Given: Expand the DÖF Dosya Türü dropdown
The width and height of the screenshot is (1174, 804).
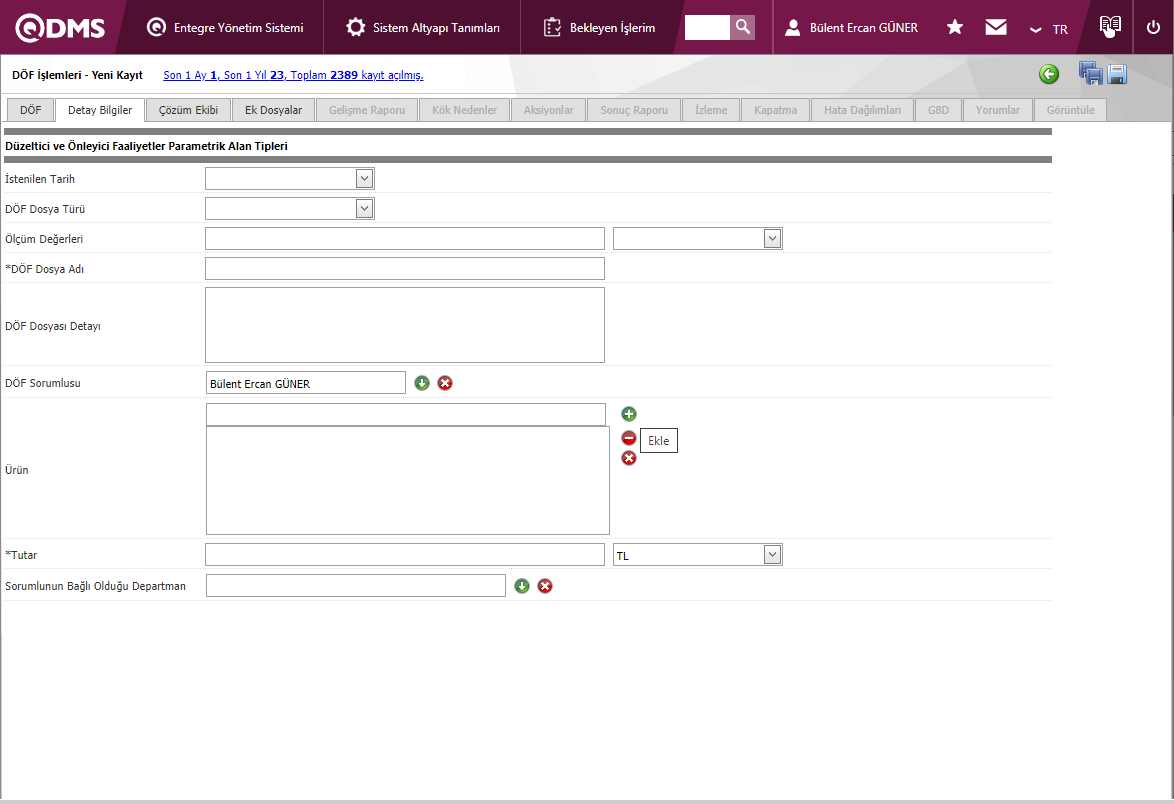Looking at the screenshot, I should pyautogui.click(x=364, y=209).
